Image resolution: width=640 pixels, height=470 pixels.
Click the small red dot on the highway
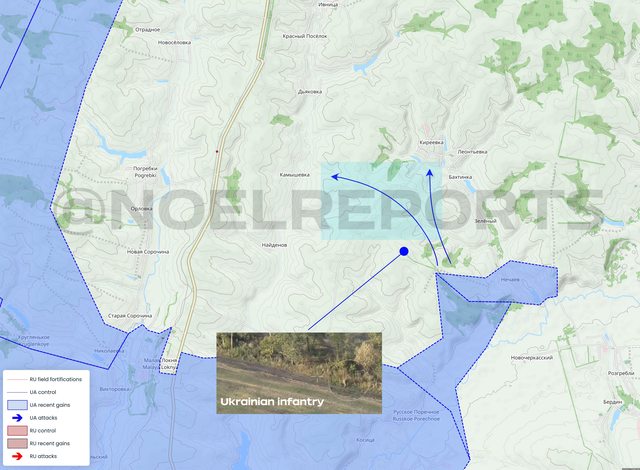pos(217,151)
